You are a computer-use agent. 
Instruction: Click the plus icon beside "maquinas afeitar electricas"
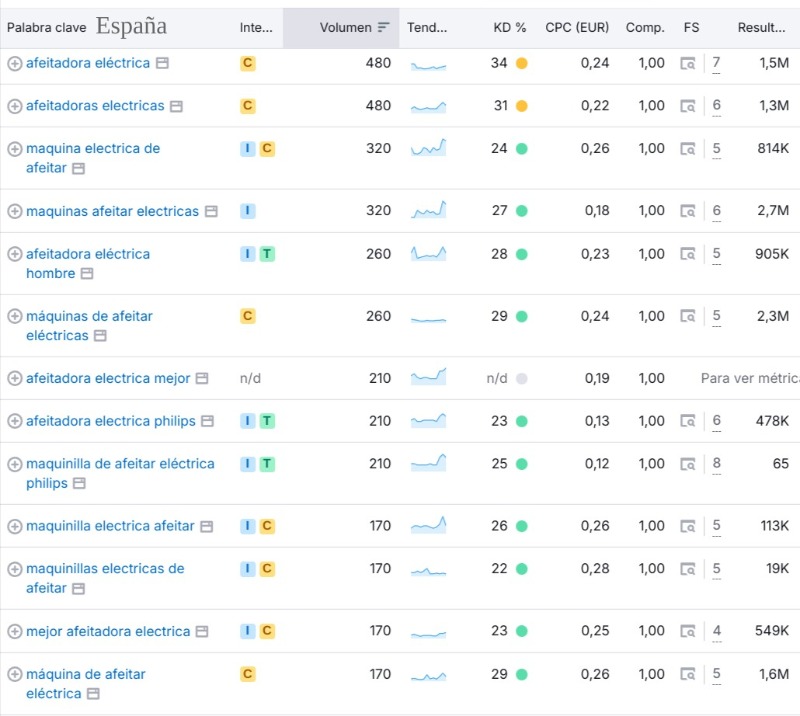pos(14,211)
